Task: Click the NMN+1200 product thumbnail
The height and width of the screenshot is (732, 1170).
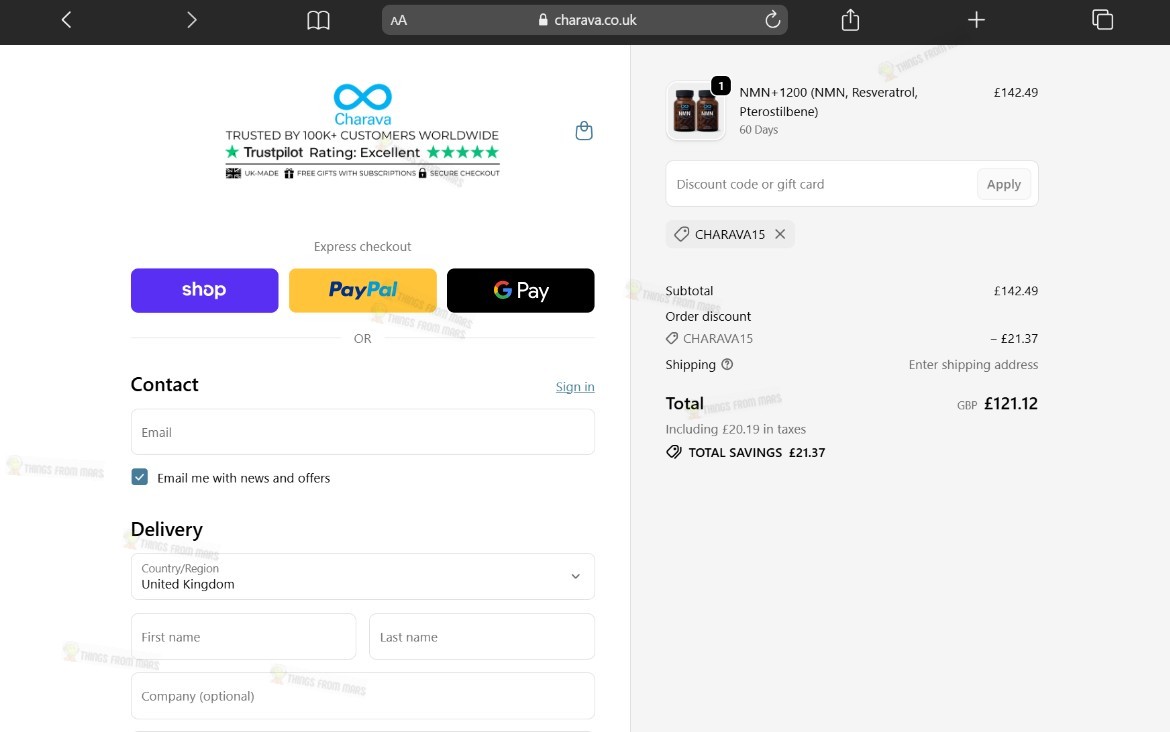Action: click(695, 110)
